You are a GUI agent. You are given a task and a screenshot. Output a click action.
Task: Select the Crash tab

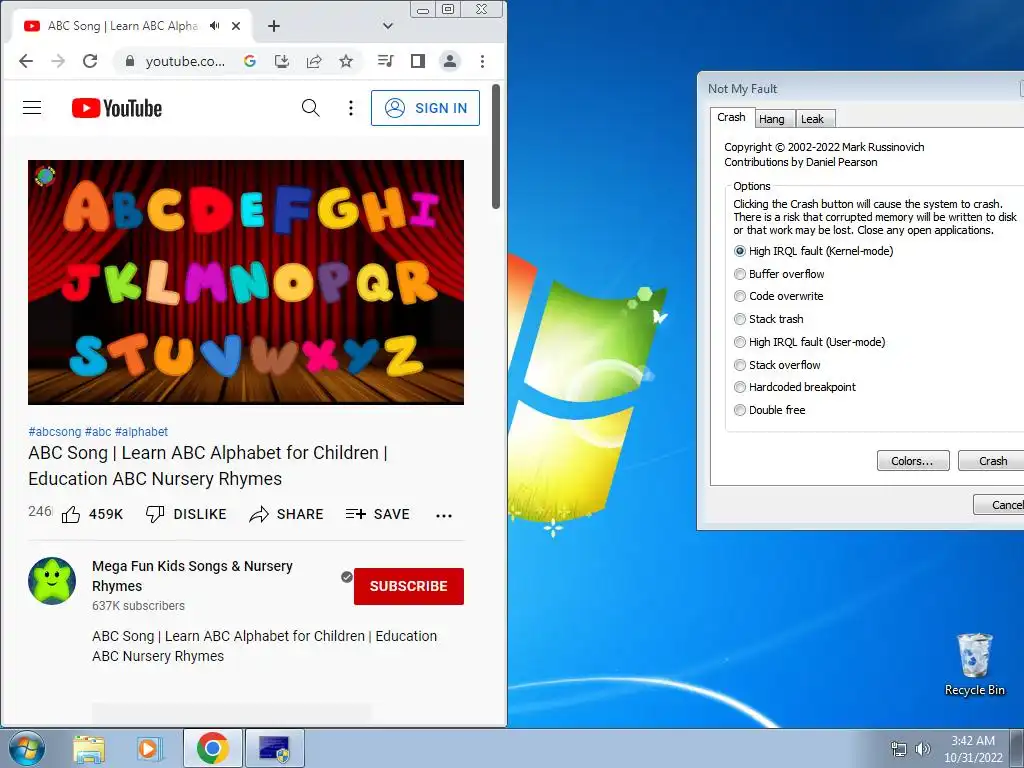coord(731,117)
